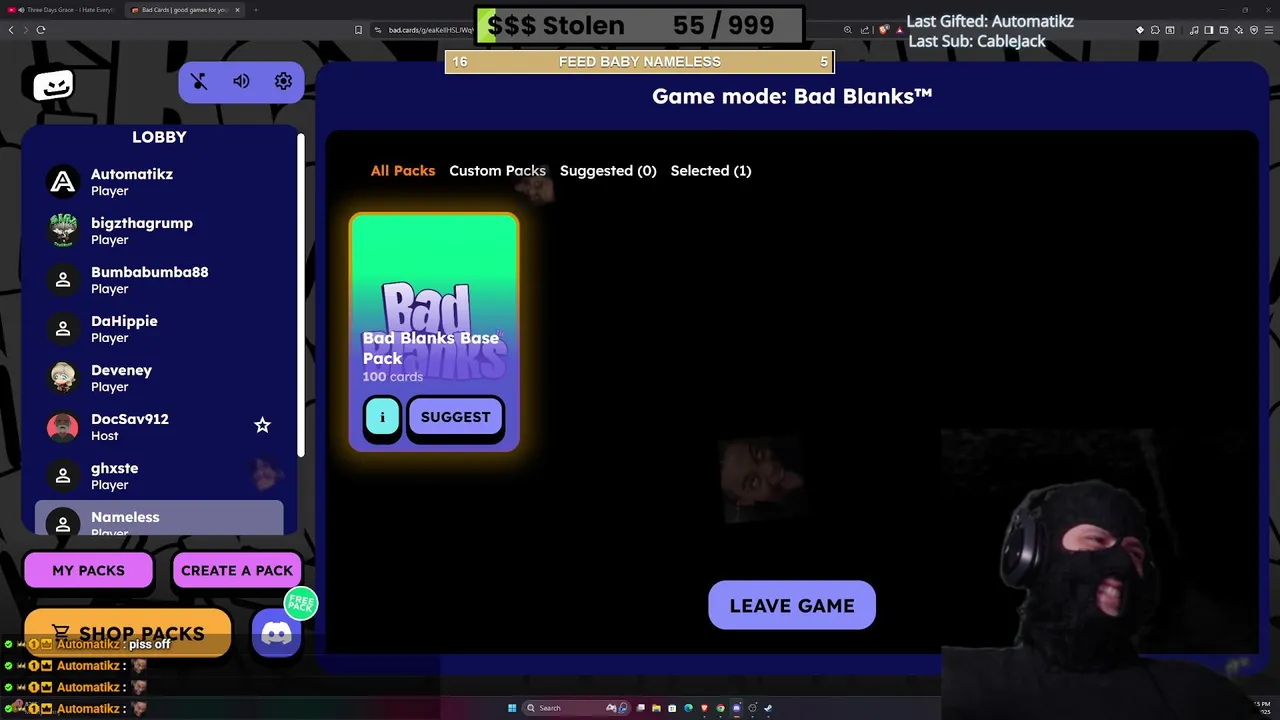Click the bookmark icon beside address bar
1280x720 pixels.
pos(359,30)
